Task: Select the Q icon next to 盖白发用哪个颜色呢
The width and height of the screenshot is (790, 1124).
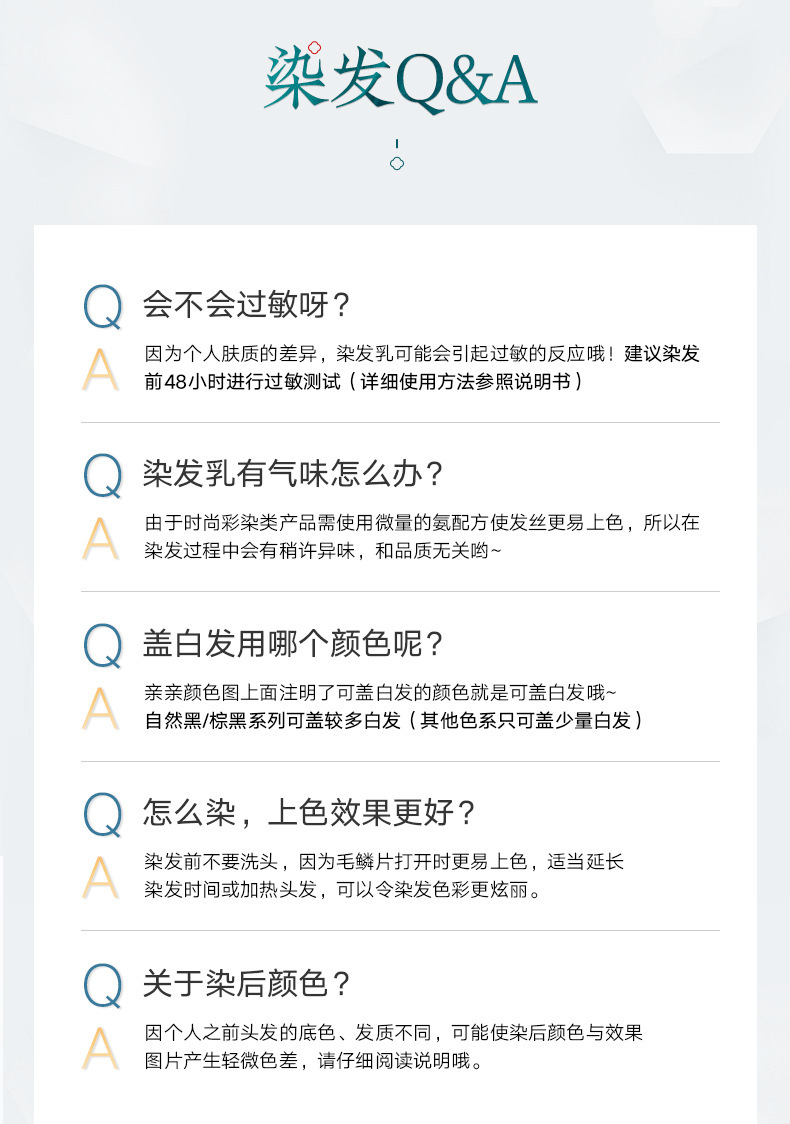Action: [102, 645]
